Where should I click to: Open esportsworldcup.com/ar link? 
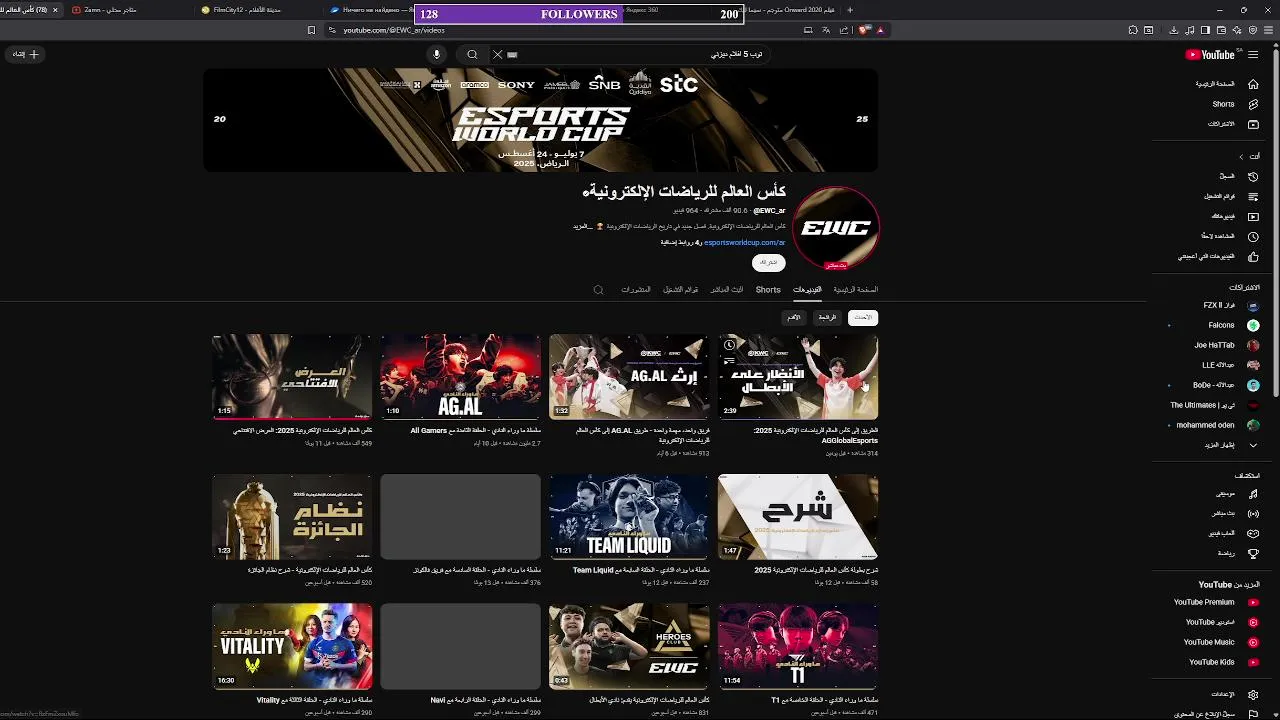744,242
